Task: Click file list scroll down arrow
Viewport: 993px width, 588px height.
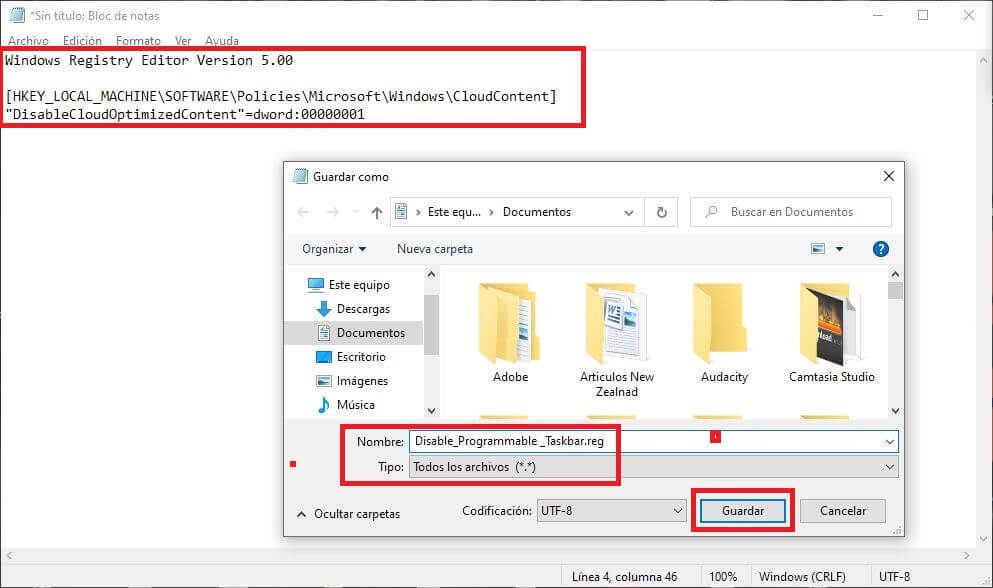Action: (895, 411)
